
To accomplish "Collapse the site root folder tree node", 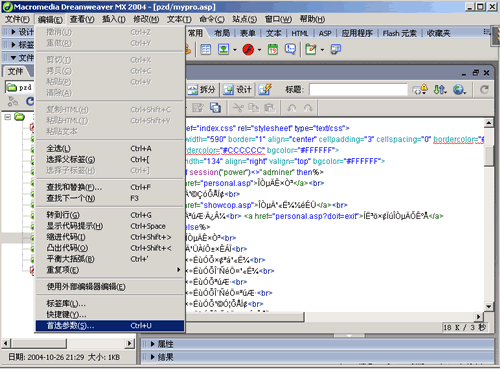I will pyautogui.click(x=8, y=117).
